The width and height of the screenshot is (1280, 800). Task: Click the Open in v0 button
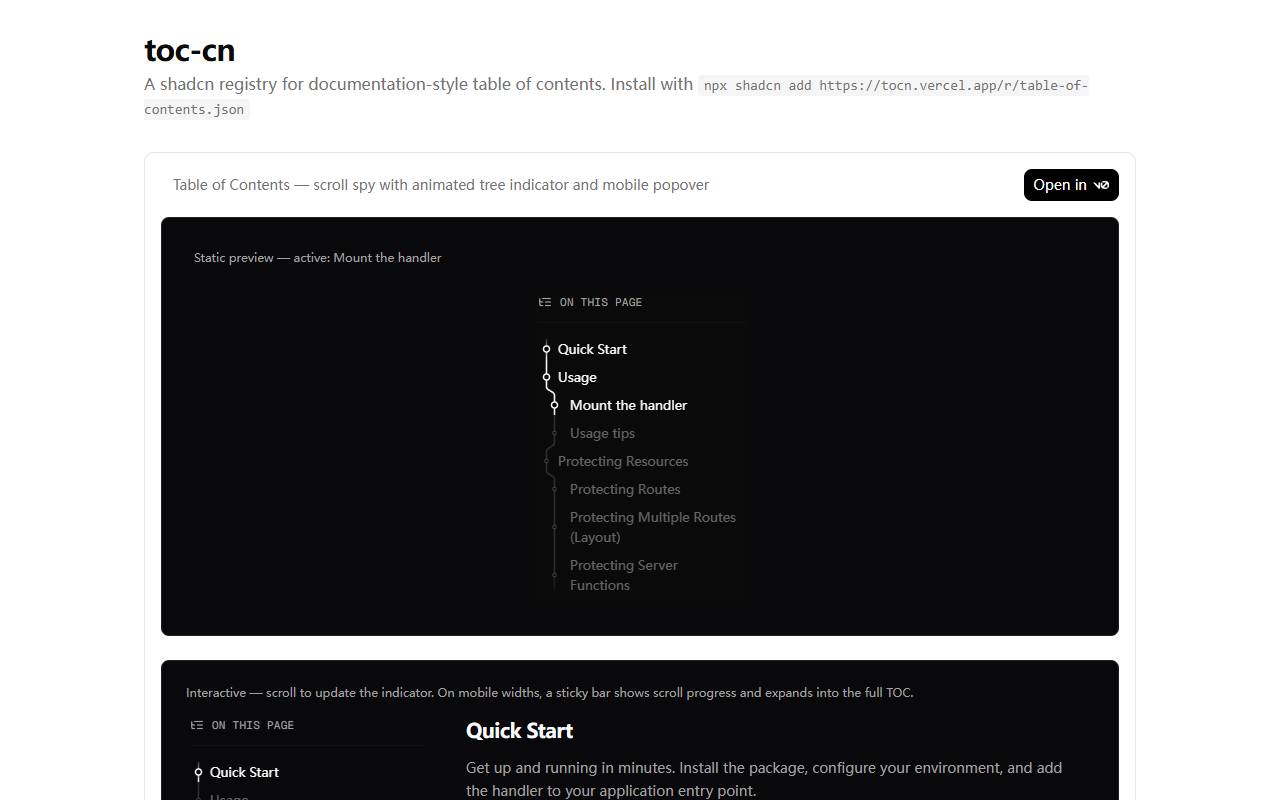click(1071, 185)
